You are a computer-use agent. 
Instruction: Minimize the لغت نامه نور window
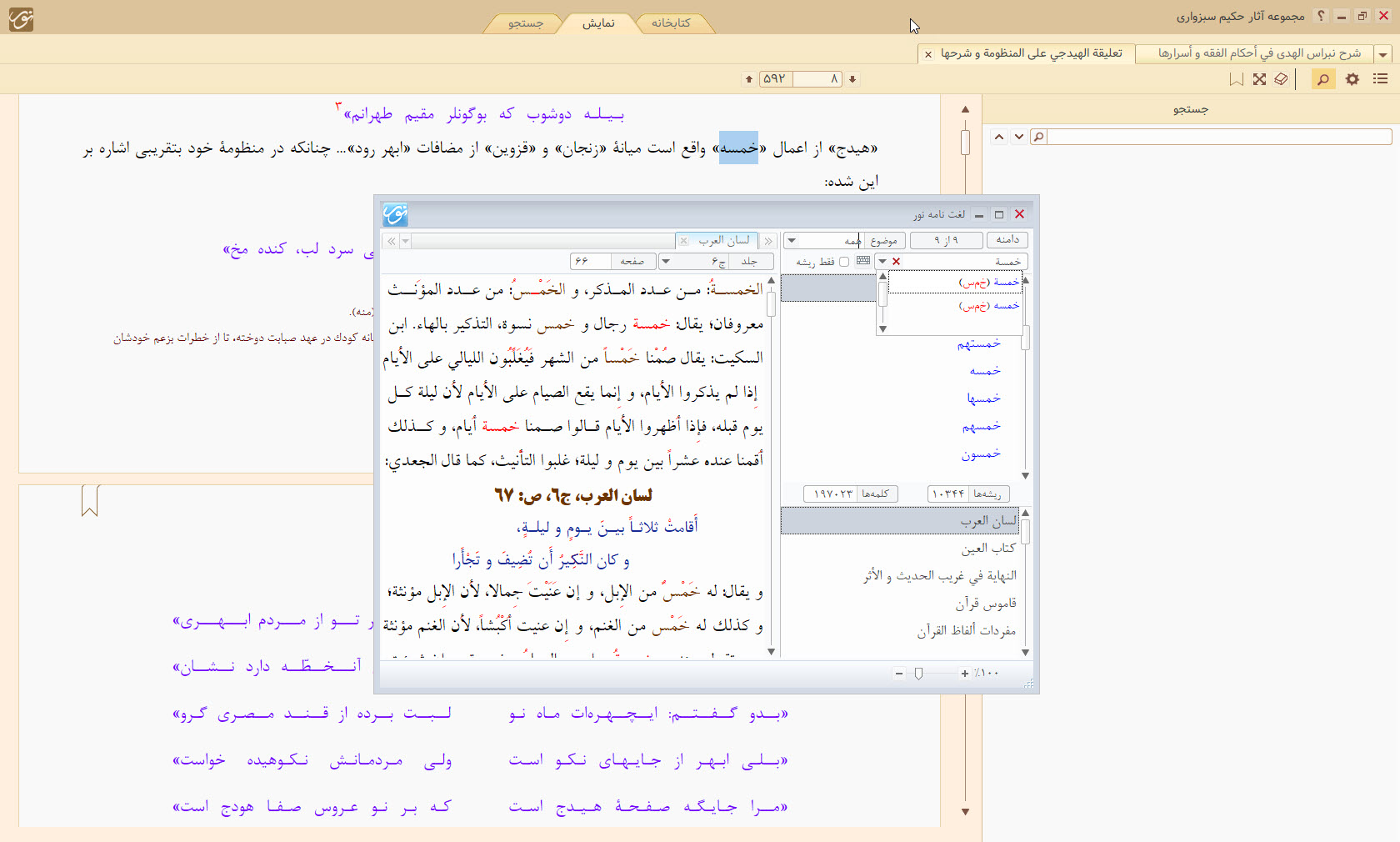tap(979, 214)
